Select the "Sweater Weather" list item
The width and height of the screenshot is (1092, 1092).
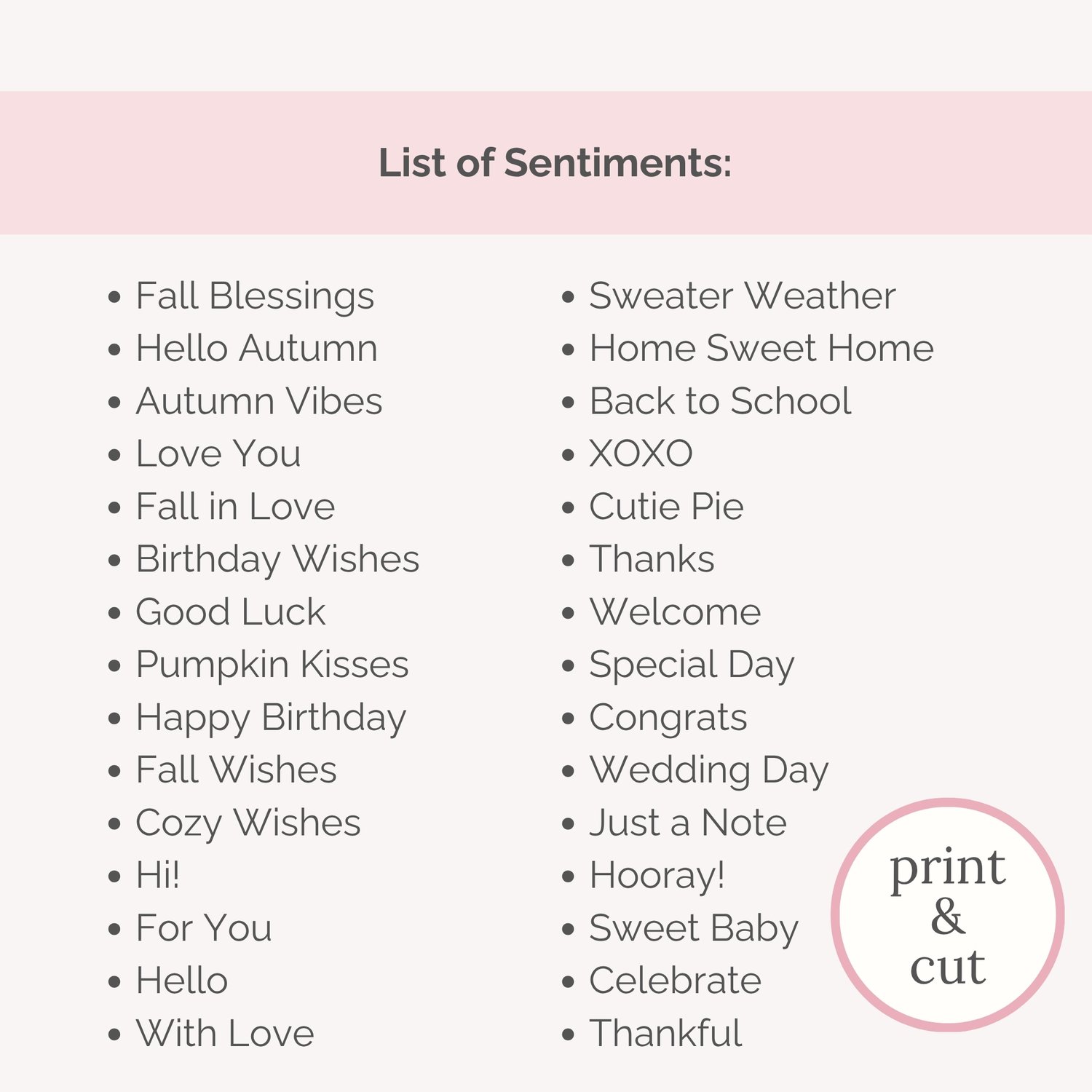pos(742,296)
